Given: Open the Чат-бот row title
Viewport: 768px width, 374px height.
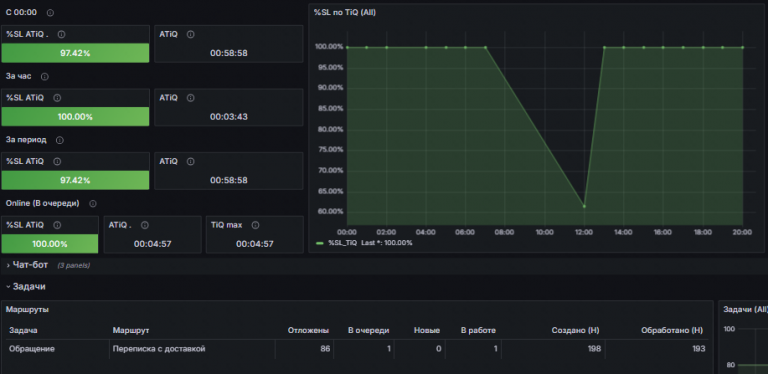Looking at the screenshot, I should (x=30, y=265).
